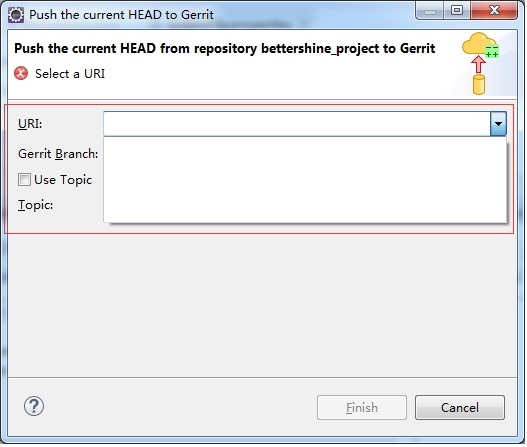
Task: Cancel the push to Gerrit dialog
Action: coord(460,408)
